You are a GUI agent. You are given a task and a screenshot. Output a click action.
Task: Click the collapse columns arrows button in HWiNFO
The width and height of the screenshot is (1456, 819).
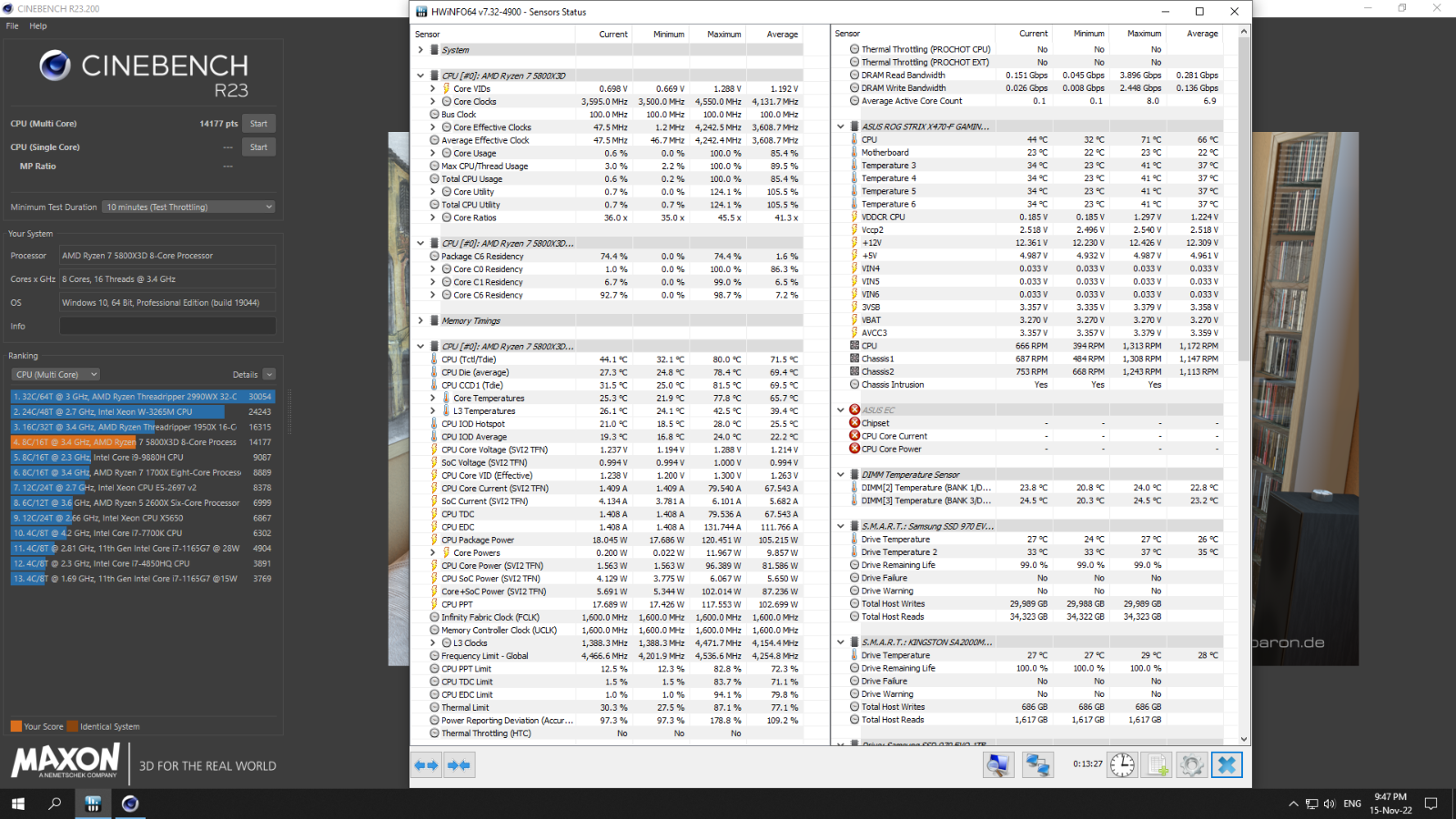coord(460,765)
